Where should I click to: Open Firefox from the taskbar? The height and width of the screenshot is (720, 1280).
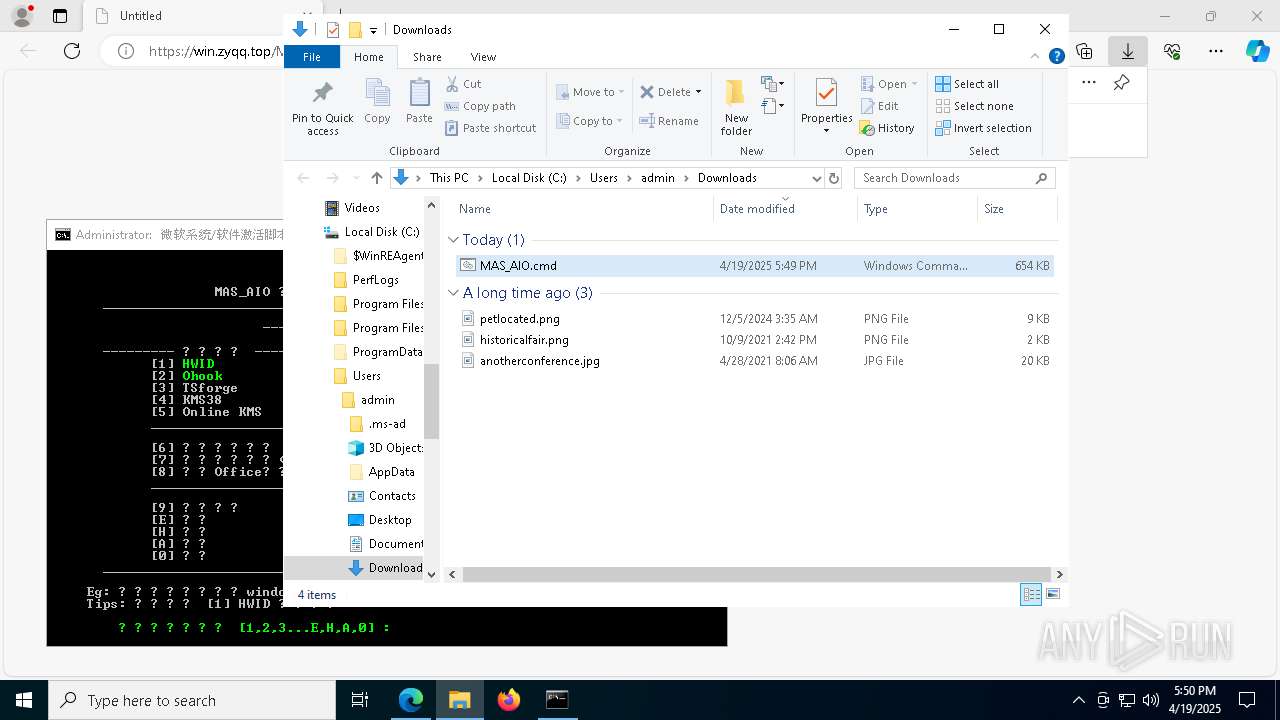coord(509,700)
